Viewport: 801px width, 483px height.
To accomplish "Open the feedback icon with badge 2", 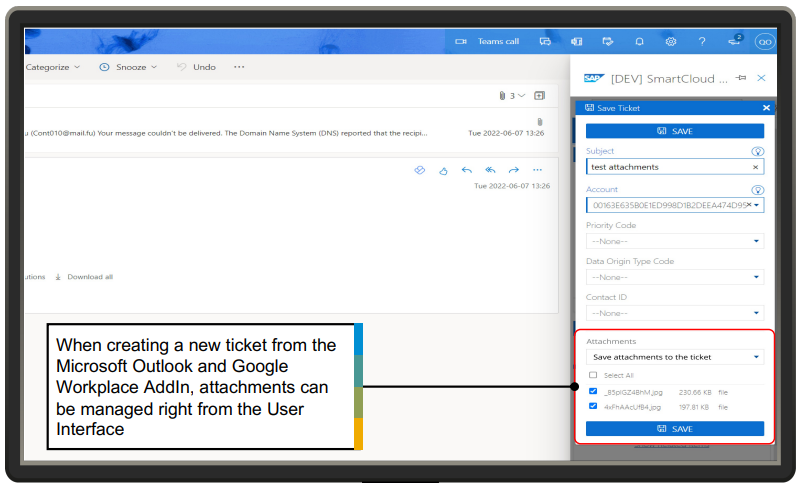I will click(x=735, y=40).
